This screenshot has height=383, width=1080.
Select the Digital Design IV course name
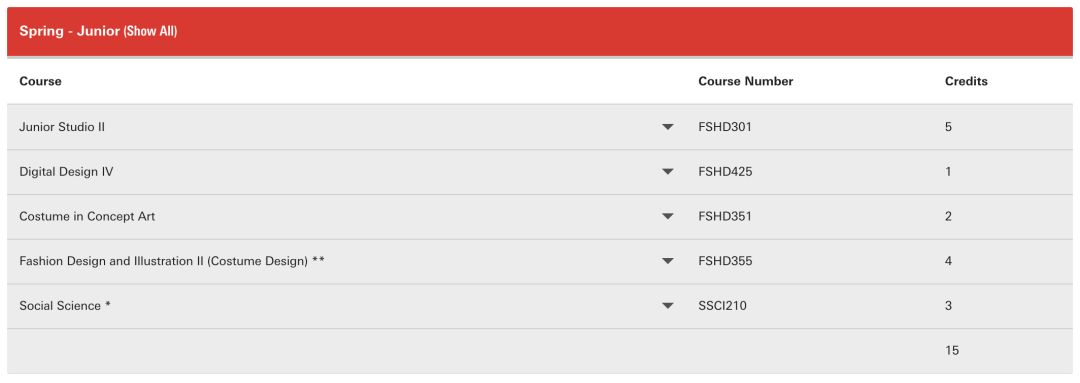click(66, 172)
